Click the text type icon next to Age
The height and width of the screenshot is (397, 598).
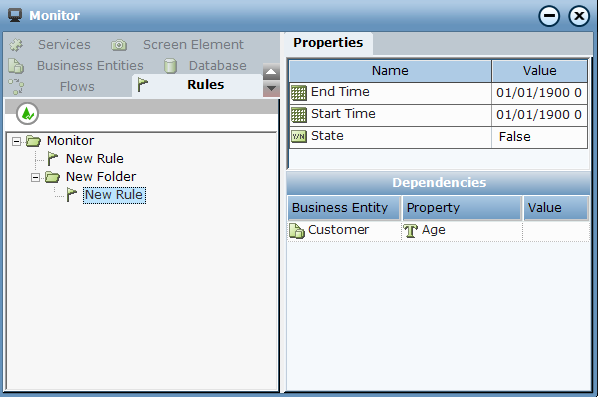tap(410, 230)
